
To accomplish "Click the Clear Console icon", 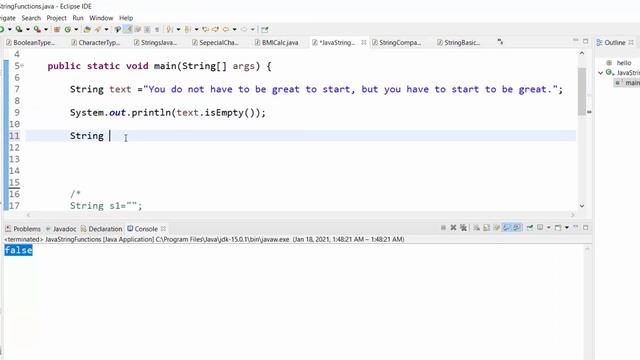I will [x=476, y=228].
